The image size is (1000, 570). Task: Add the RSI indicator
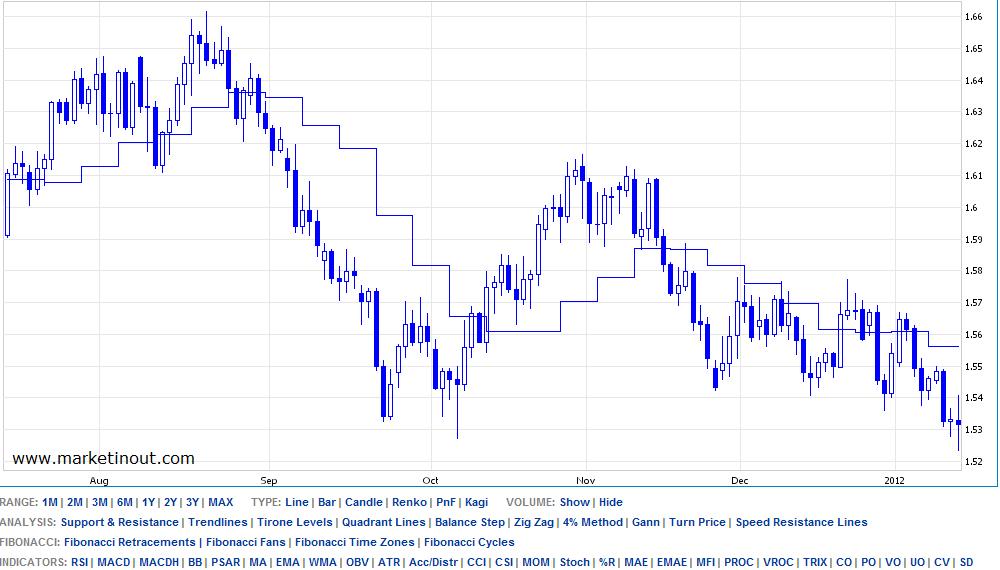[80, 562]
